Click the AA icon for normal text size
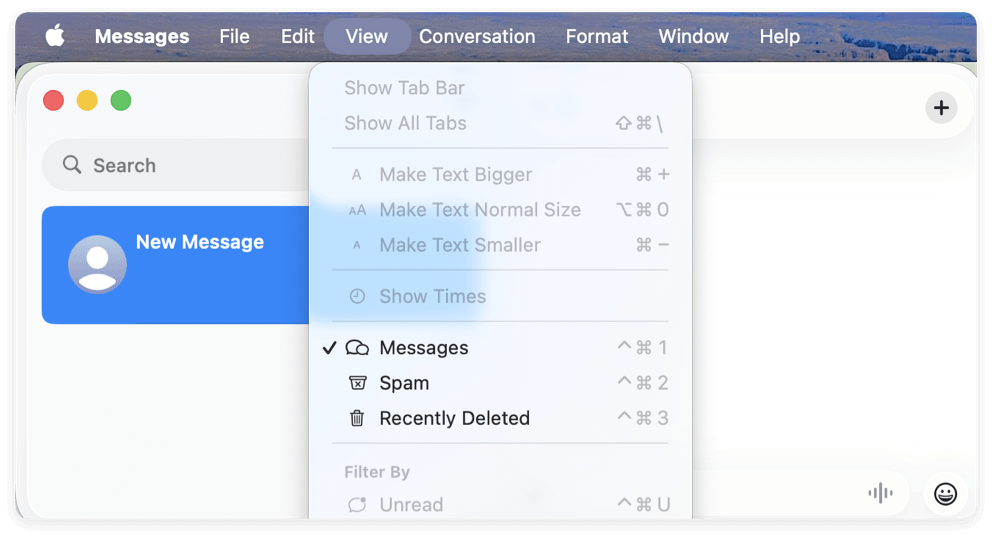 pyautogui.click(x=357, y=210)
